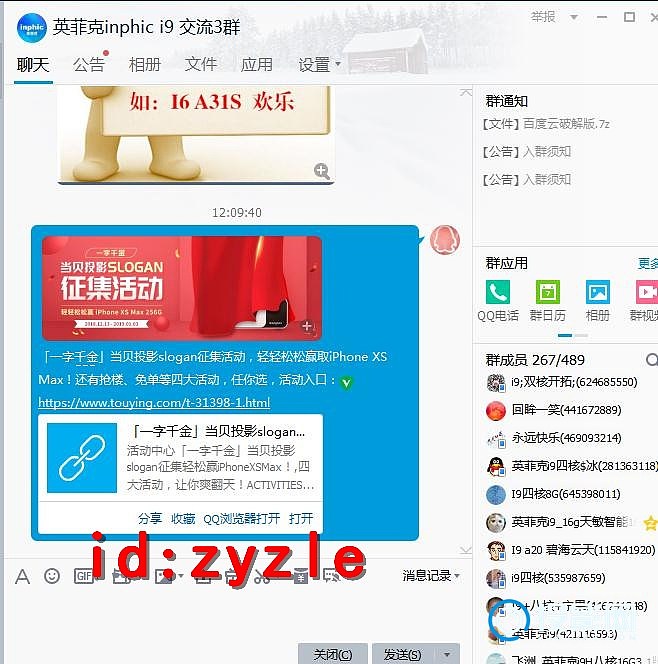Click the scissors screenshot tool
Image resolution: width=658 pixels, height=664 pixels.
tap(262, 577)
